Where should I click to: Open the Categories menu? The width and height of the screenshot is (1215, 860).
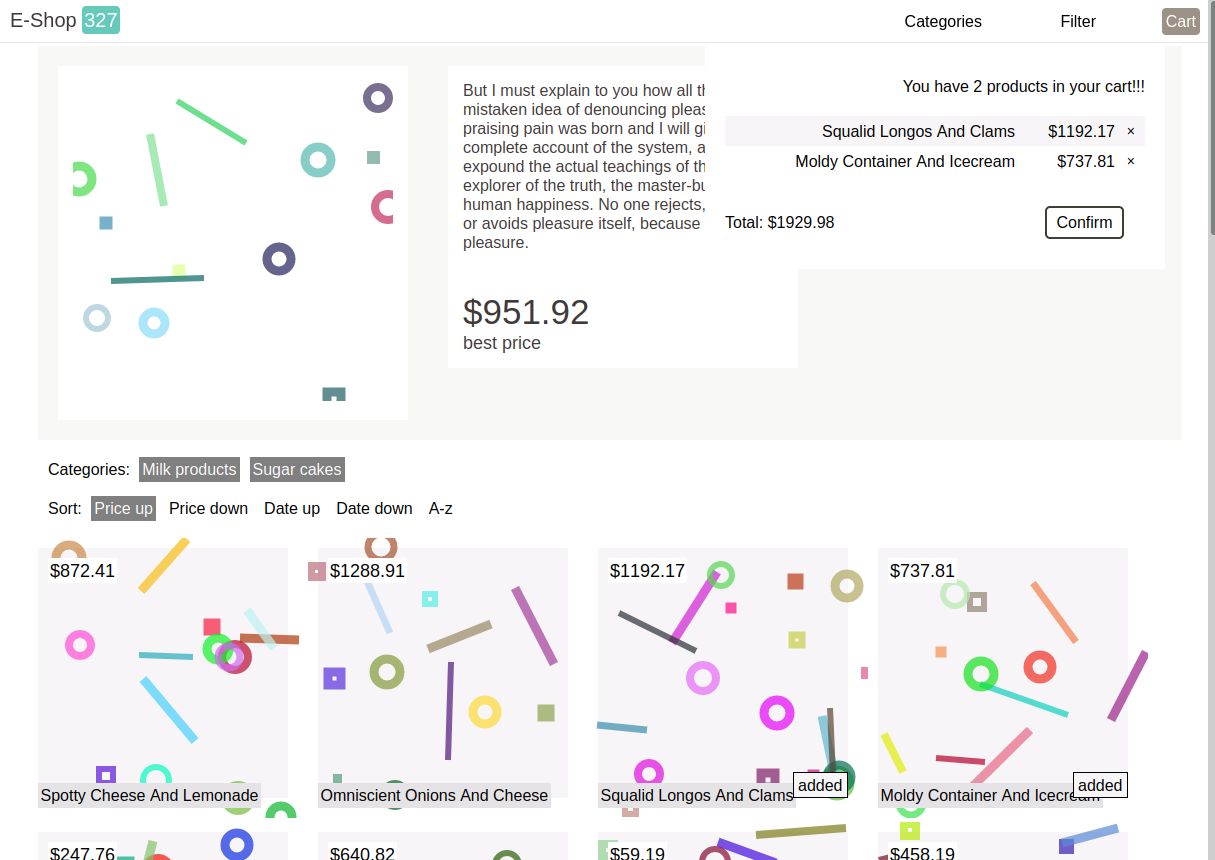click(943, 21)
